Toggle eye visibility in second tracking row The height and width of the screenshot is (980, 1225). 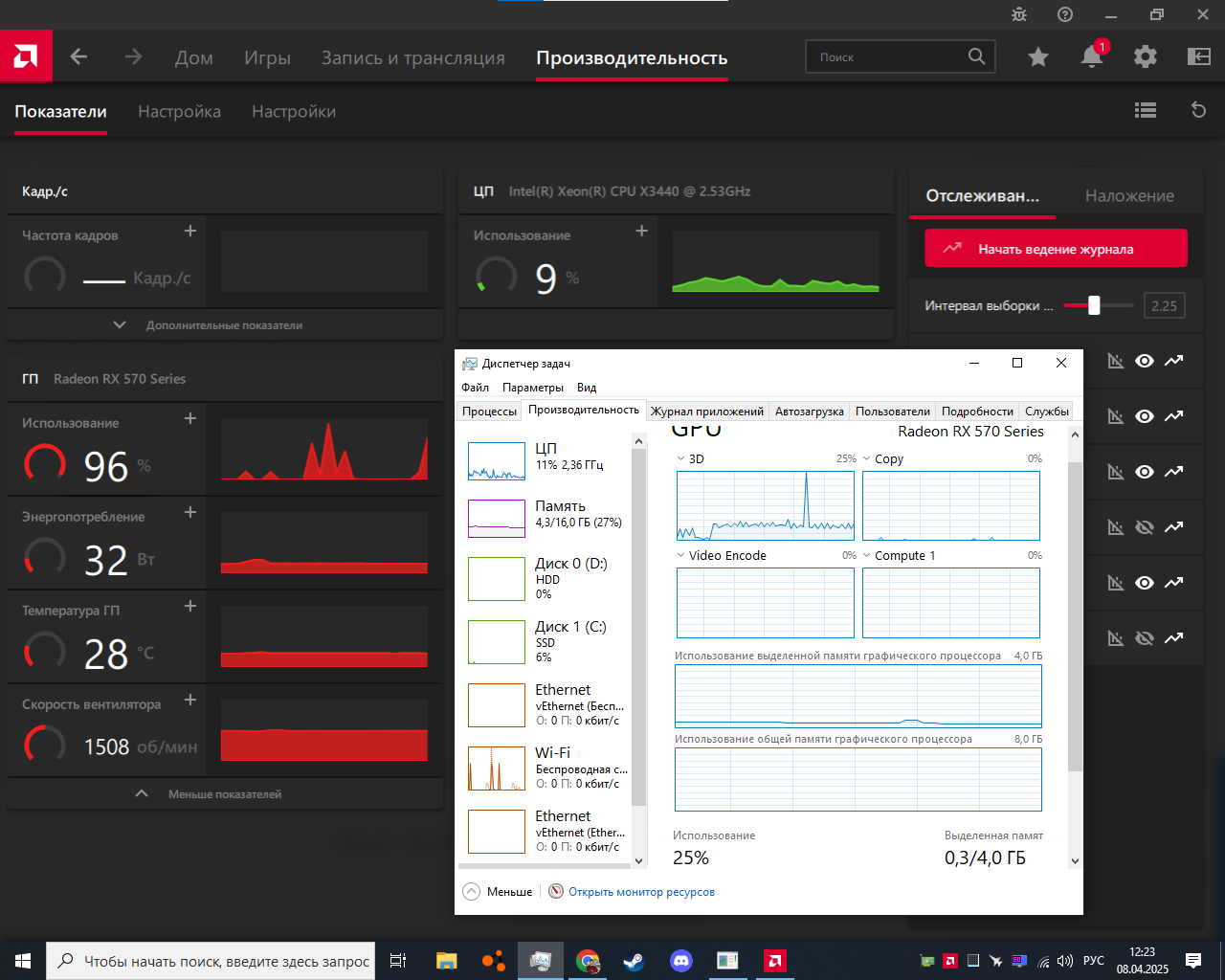click(1145, 416)
